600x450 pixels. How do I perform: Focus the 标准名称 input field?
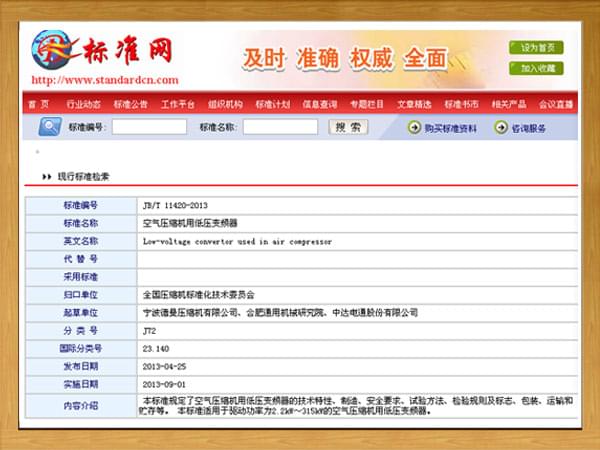(280, 127)
